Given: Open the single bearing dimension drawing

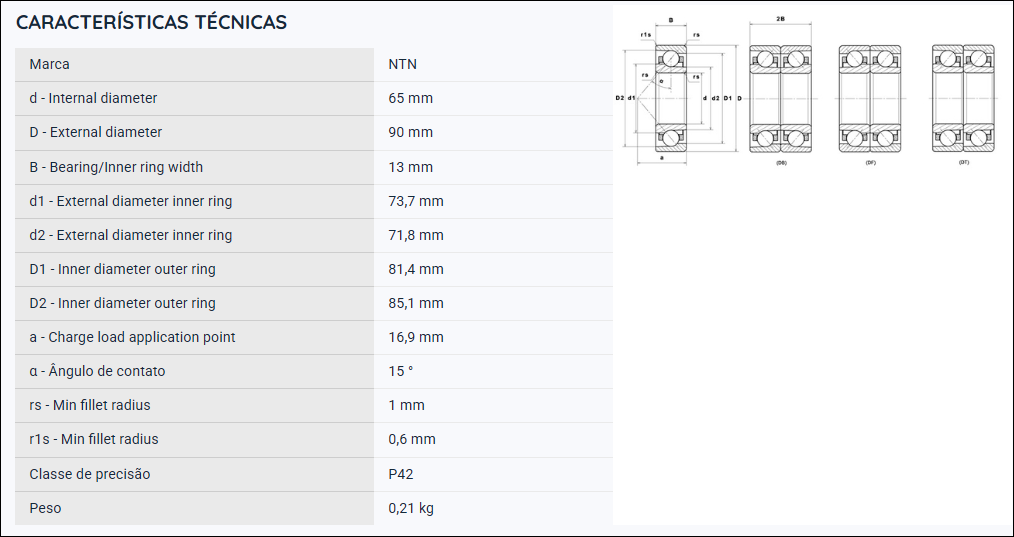Looking at the screenshot, I should tap(676, 92).
